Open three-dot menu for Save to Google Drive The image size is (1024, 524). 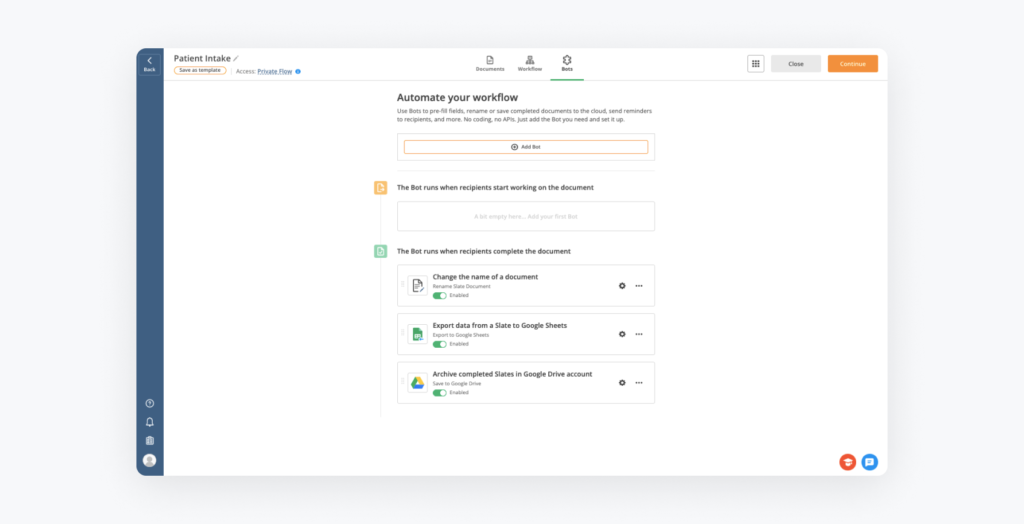639,383
